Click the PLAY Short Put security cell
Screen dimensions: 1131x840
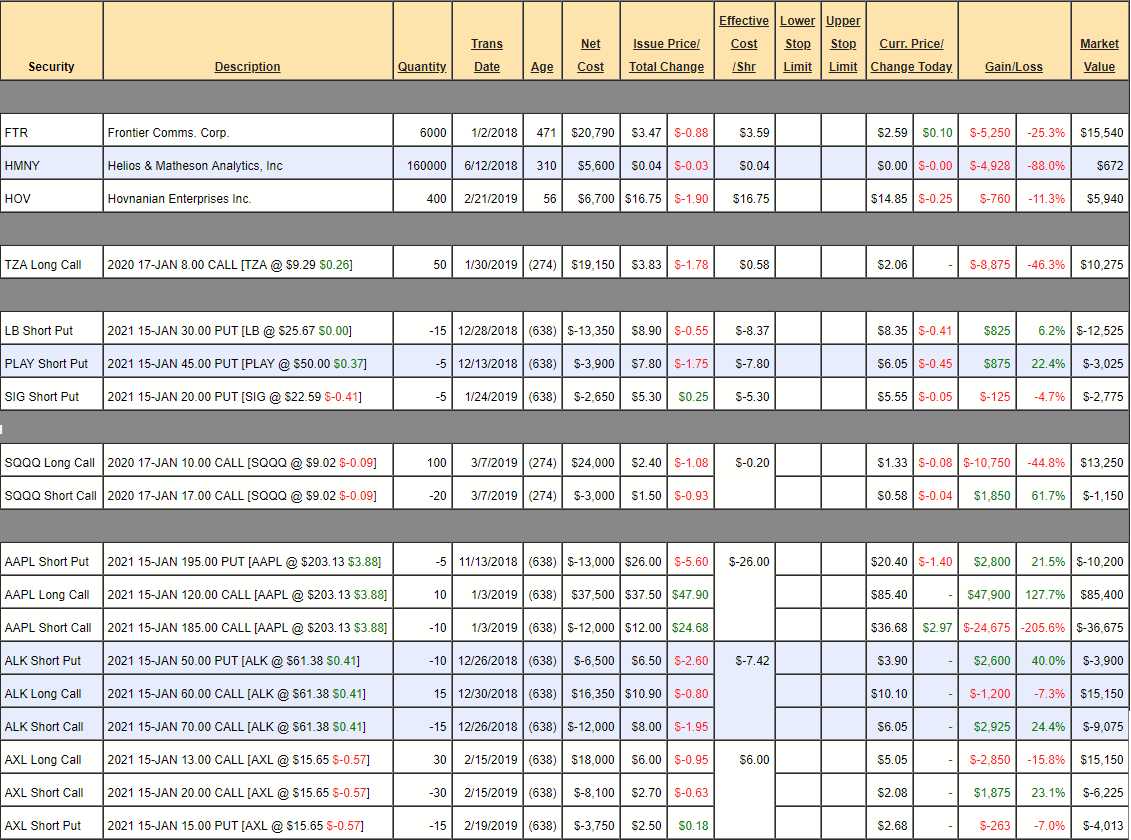coord(52,363)
